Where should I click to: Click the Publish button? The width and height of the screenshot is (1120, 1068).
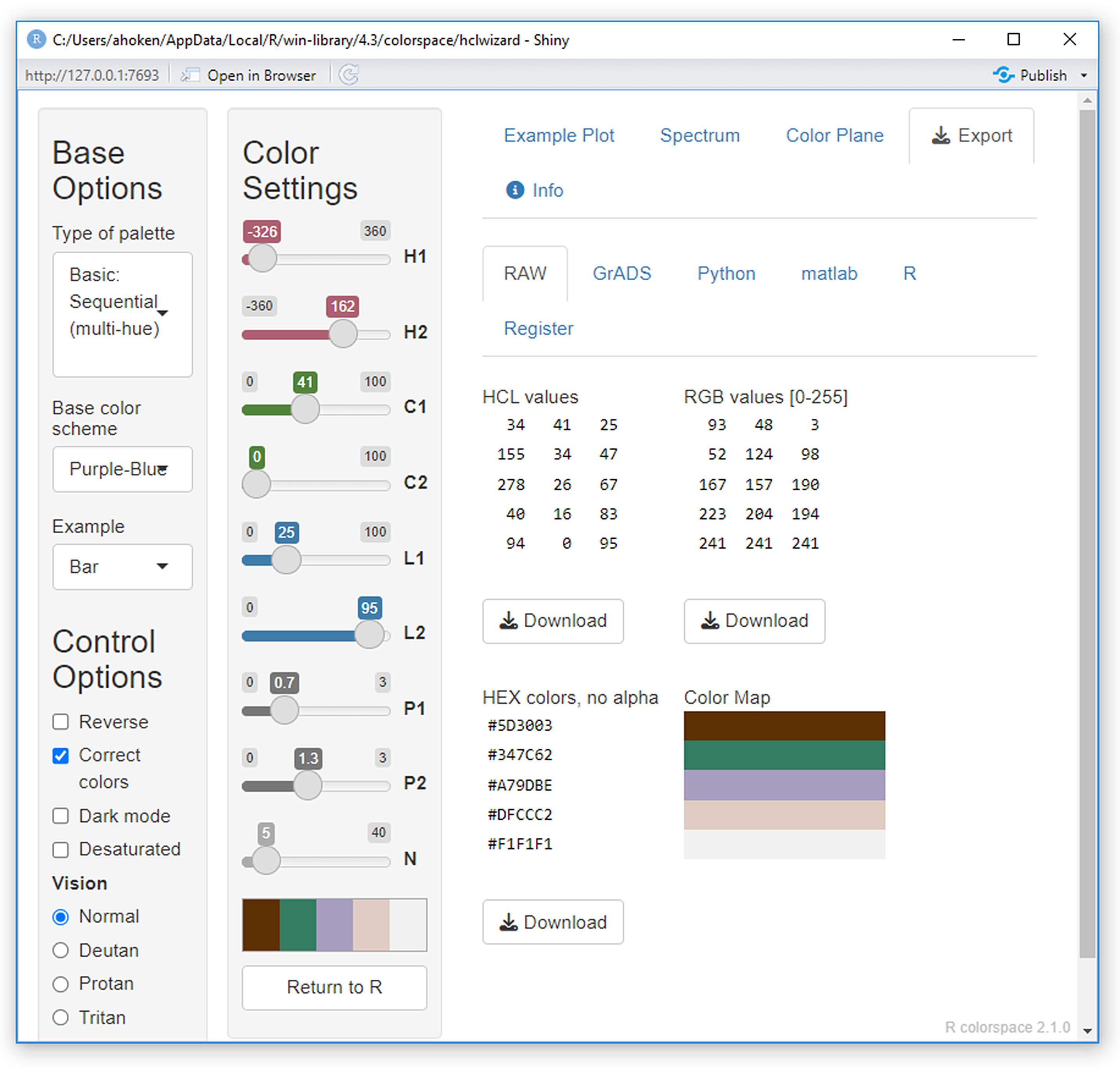click(1031, 75)
